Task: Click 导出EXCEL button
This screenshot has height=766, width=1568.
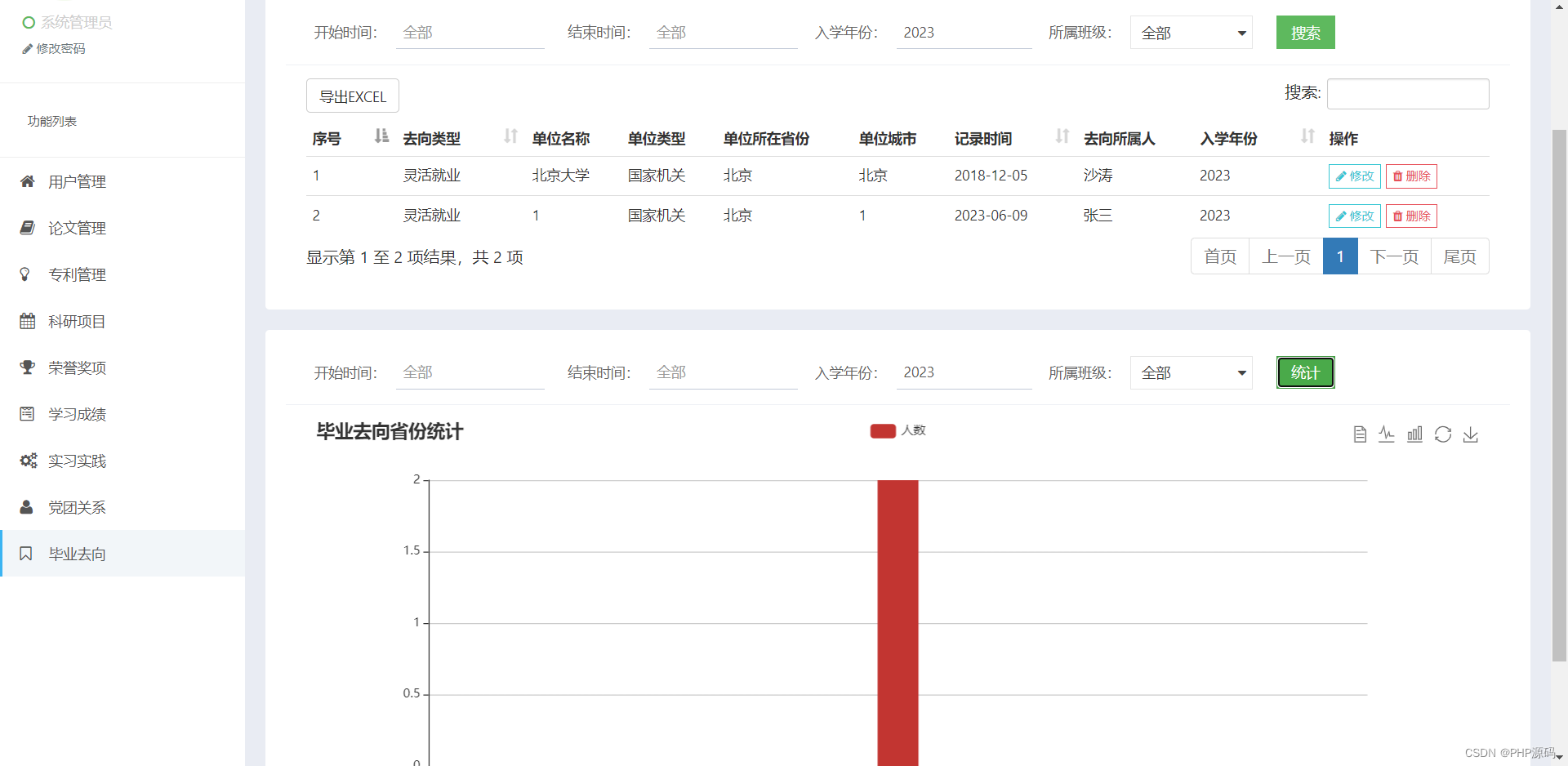Action: pos(353,96)
